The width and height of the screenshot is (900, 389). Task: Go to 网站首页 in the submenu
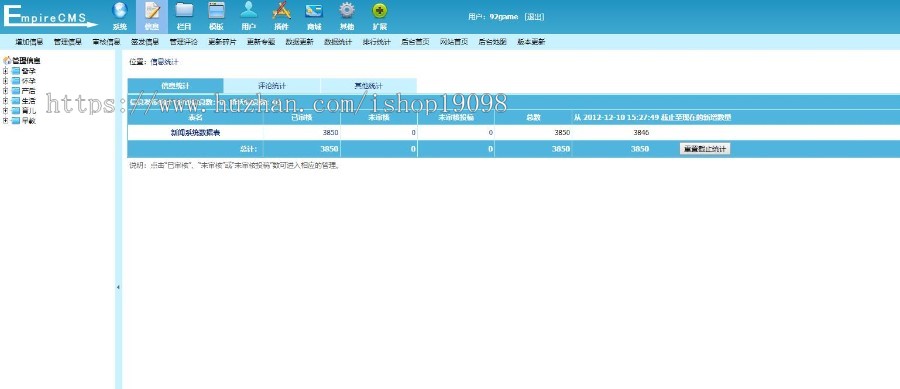(454, 42)
